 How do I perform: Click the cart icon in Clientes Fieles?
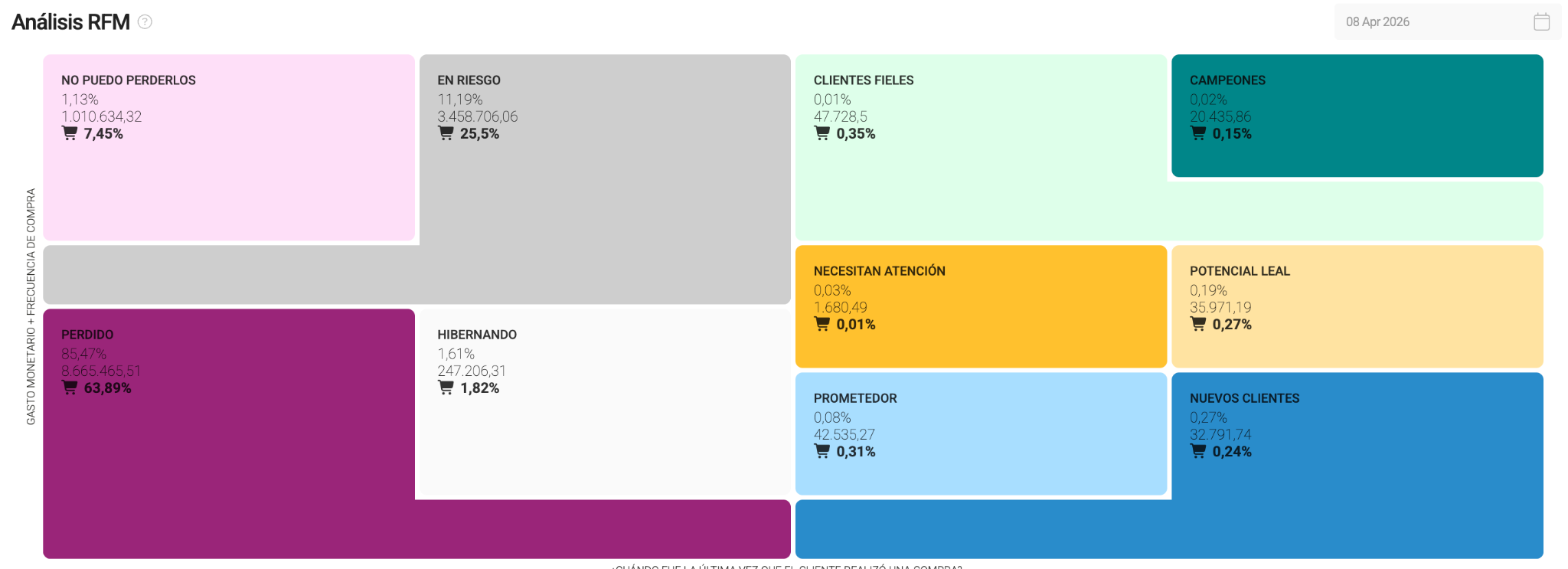[822, 133]
